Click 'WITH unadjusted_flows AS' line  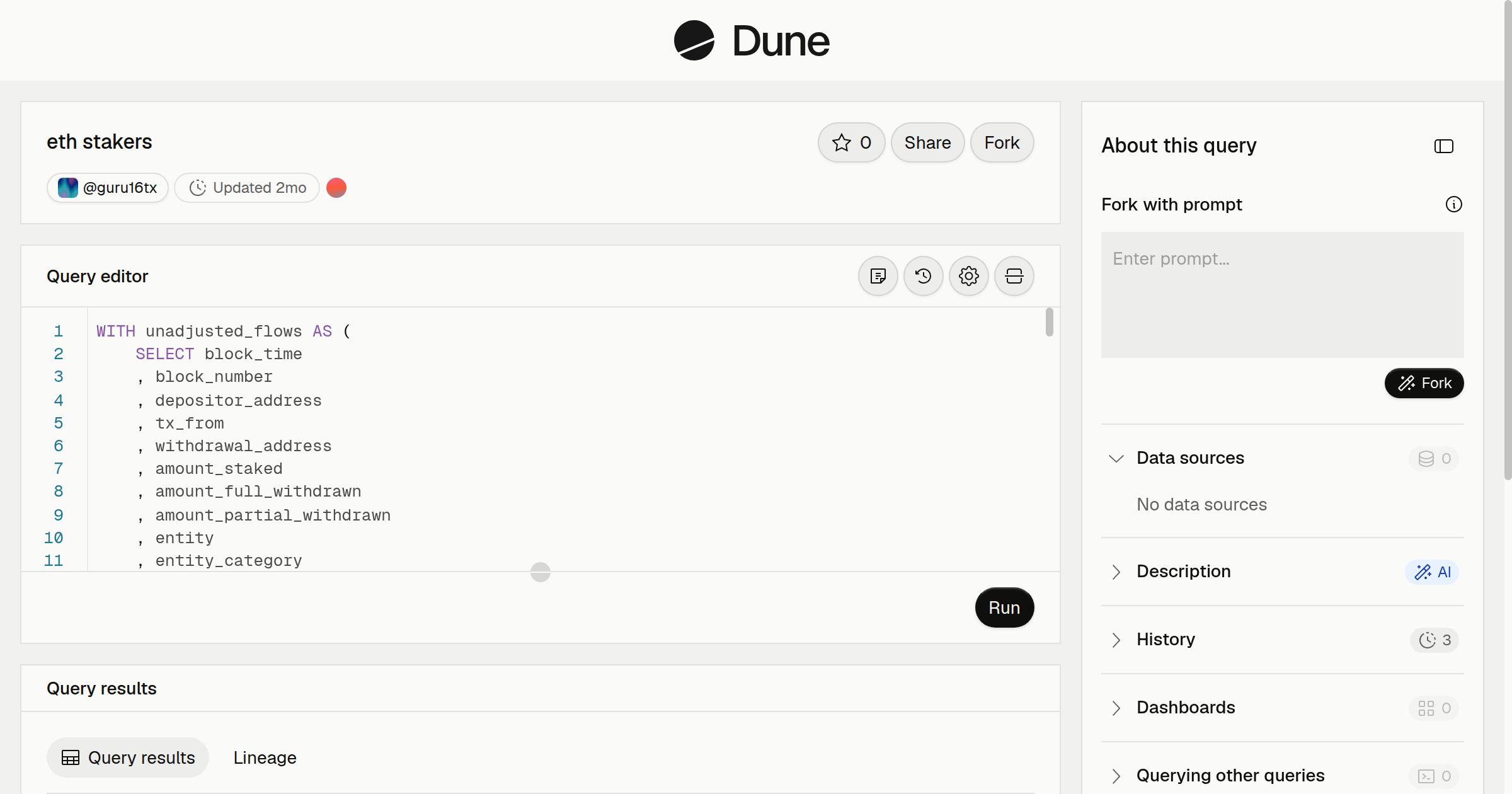[223, 331]
